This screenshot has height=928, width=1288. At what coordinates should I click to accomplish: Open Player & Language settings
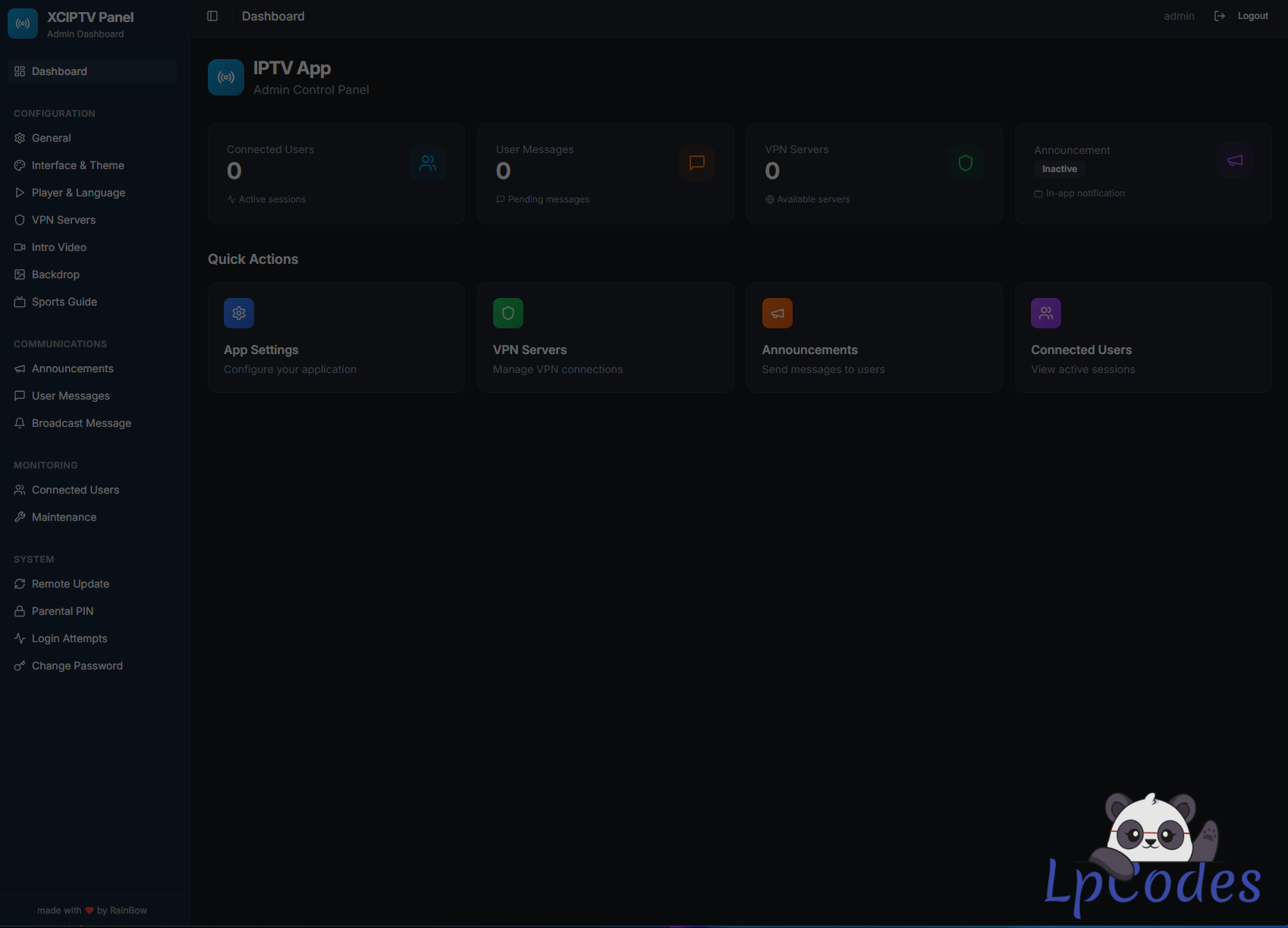[78, 193]
